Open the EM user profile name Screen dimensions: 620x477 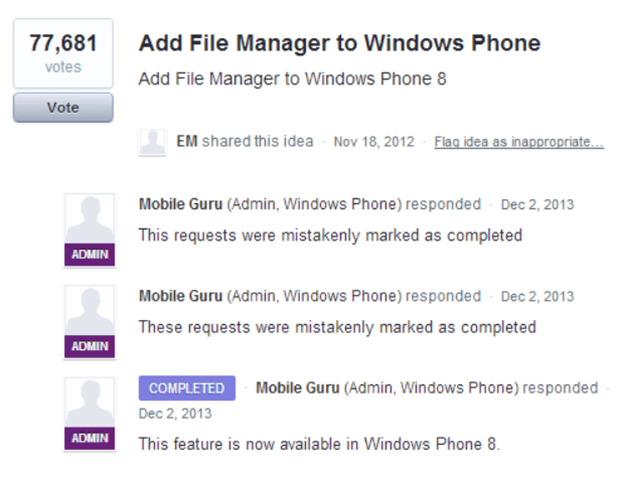[187, 141]
